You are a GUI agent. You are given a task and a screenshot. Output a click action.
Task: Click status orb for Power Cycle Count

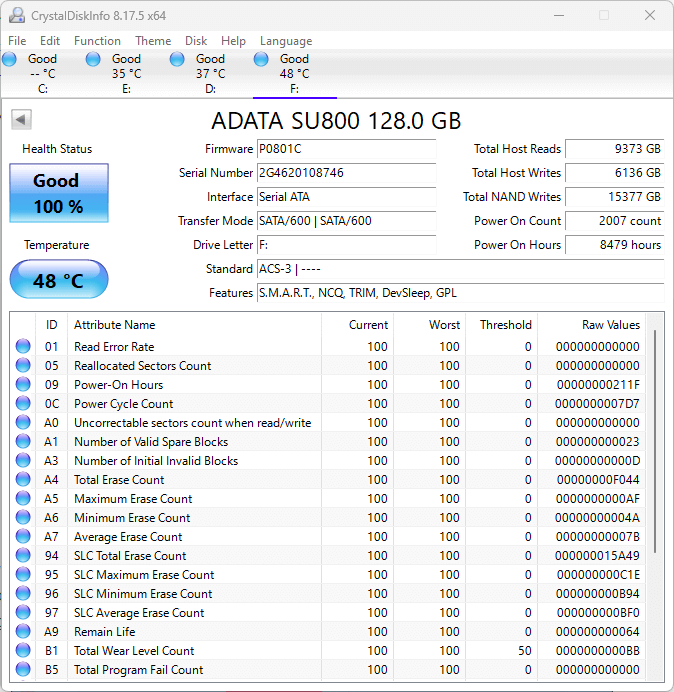coord(23,403)
